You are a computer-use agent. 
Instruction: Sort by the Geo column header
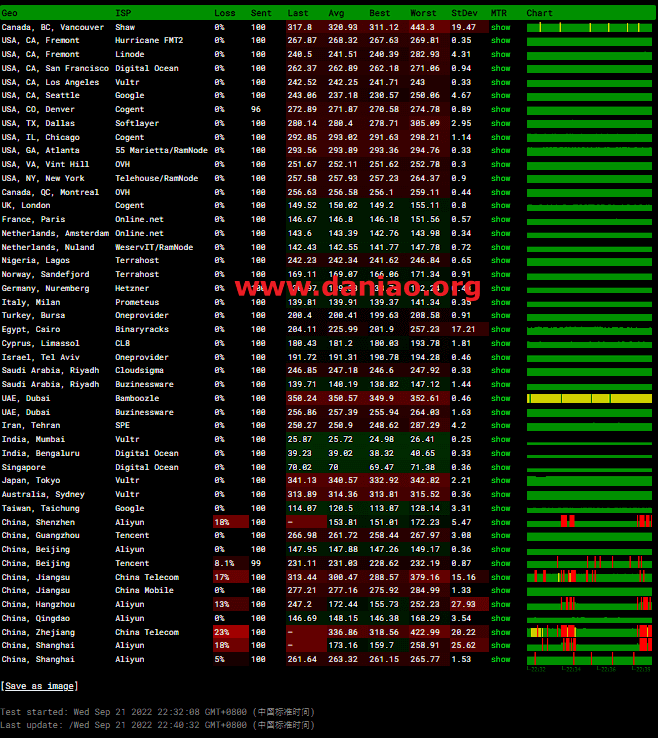(x=10, y=13)
